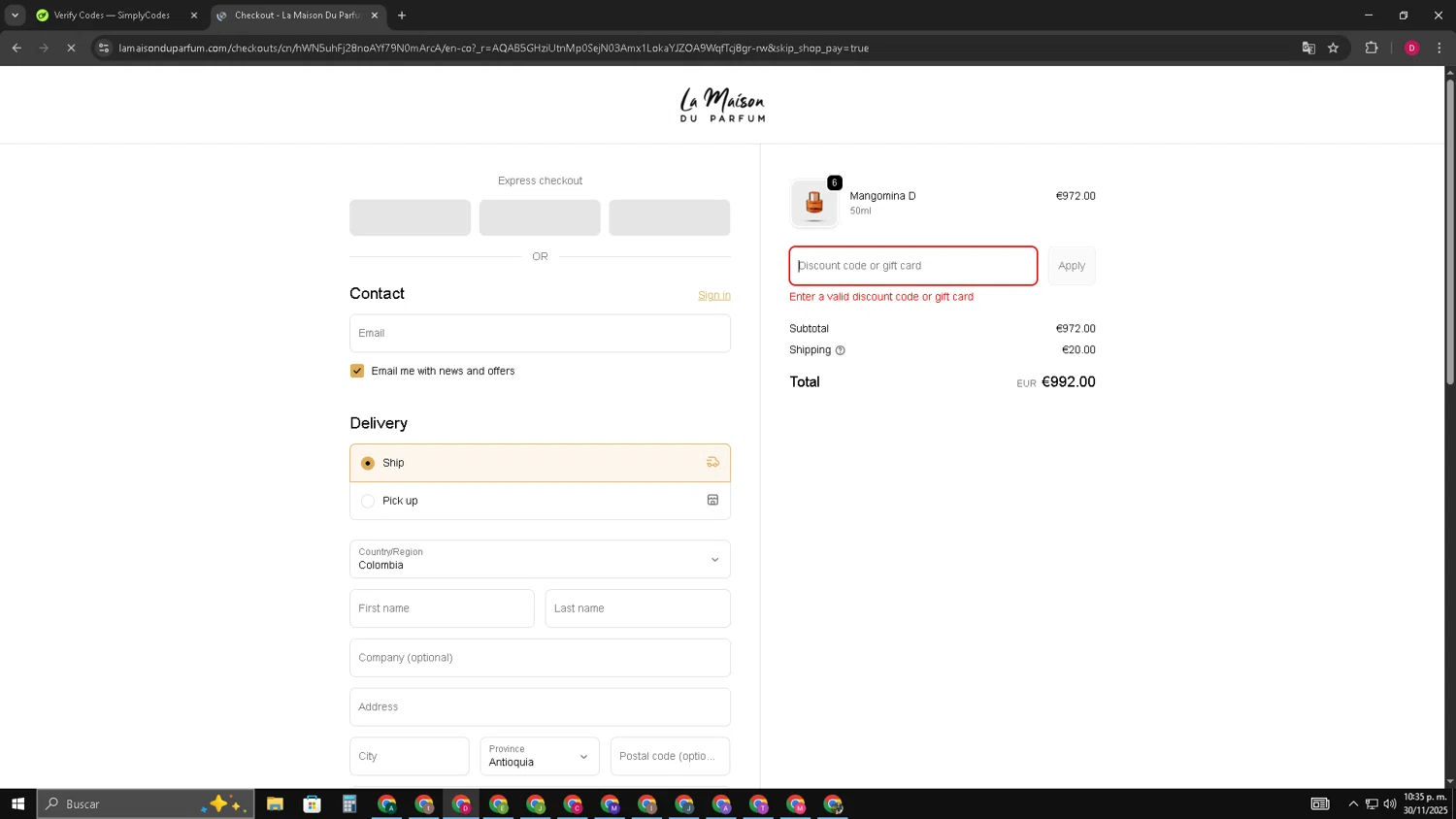Click the Mangomina D product thumbnail
Image resolution: width=1456 pixels, height=819 pixels.
coord(814,203)
